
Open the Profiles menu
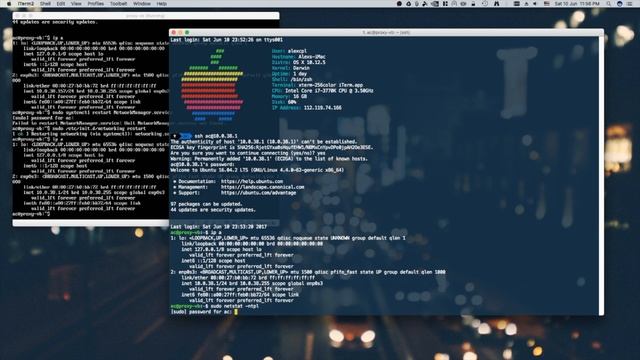[96, 4]
